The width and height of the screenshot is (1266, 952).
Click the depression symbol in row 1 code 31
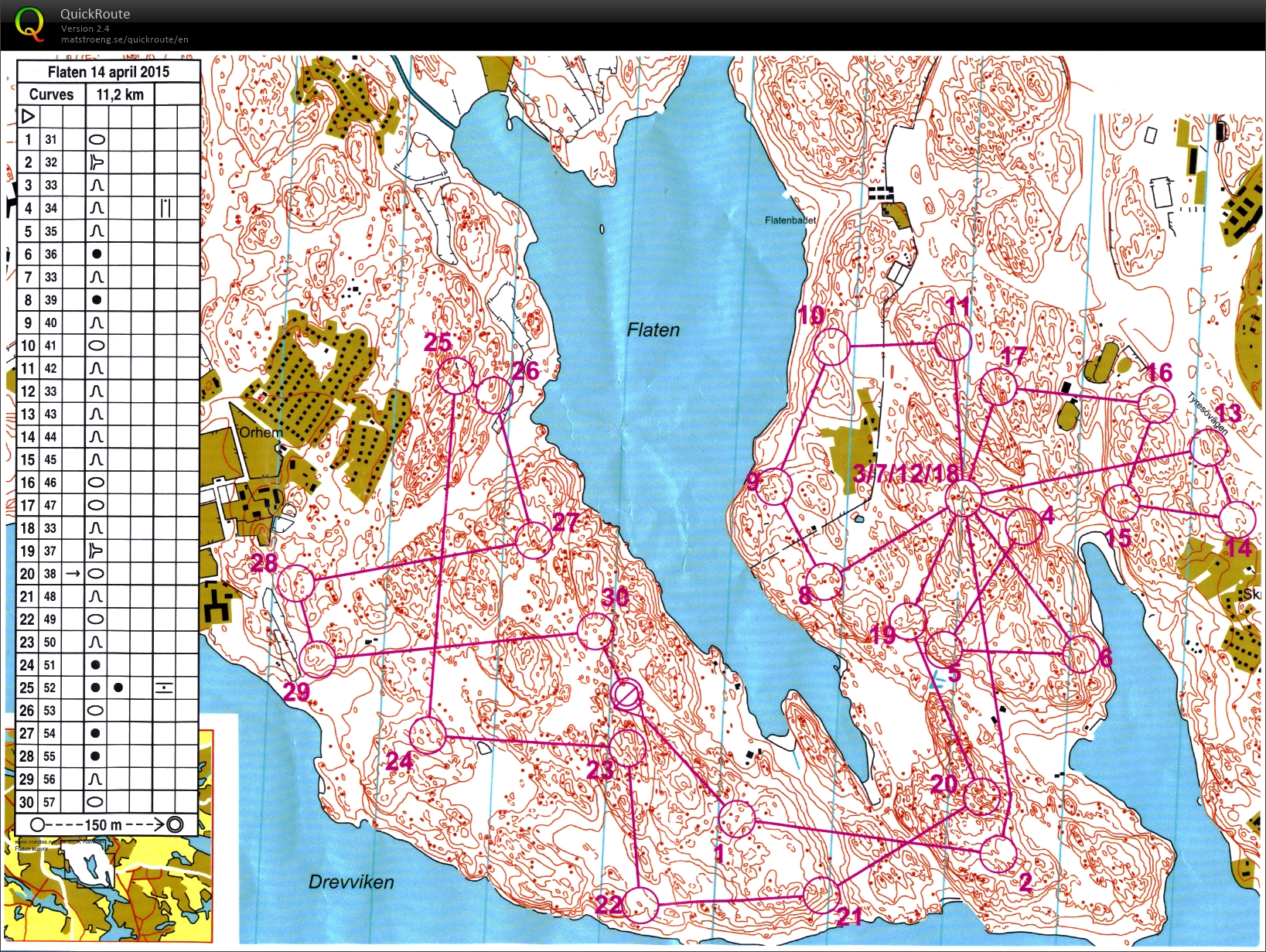click(97, 140)
